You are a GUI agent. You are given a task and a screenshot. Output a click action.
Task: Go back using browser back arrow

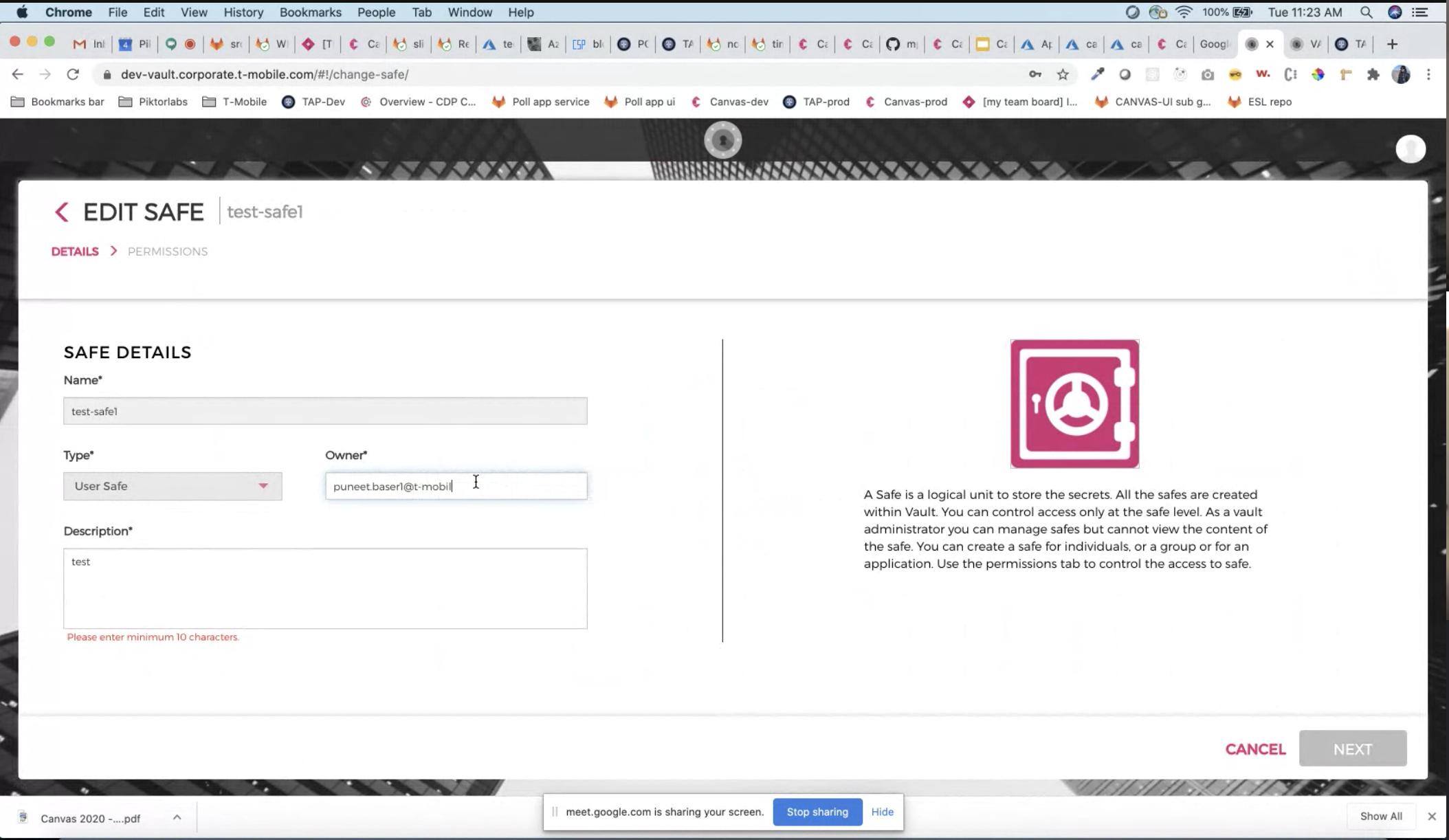[18, 74]
